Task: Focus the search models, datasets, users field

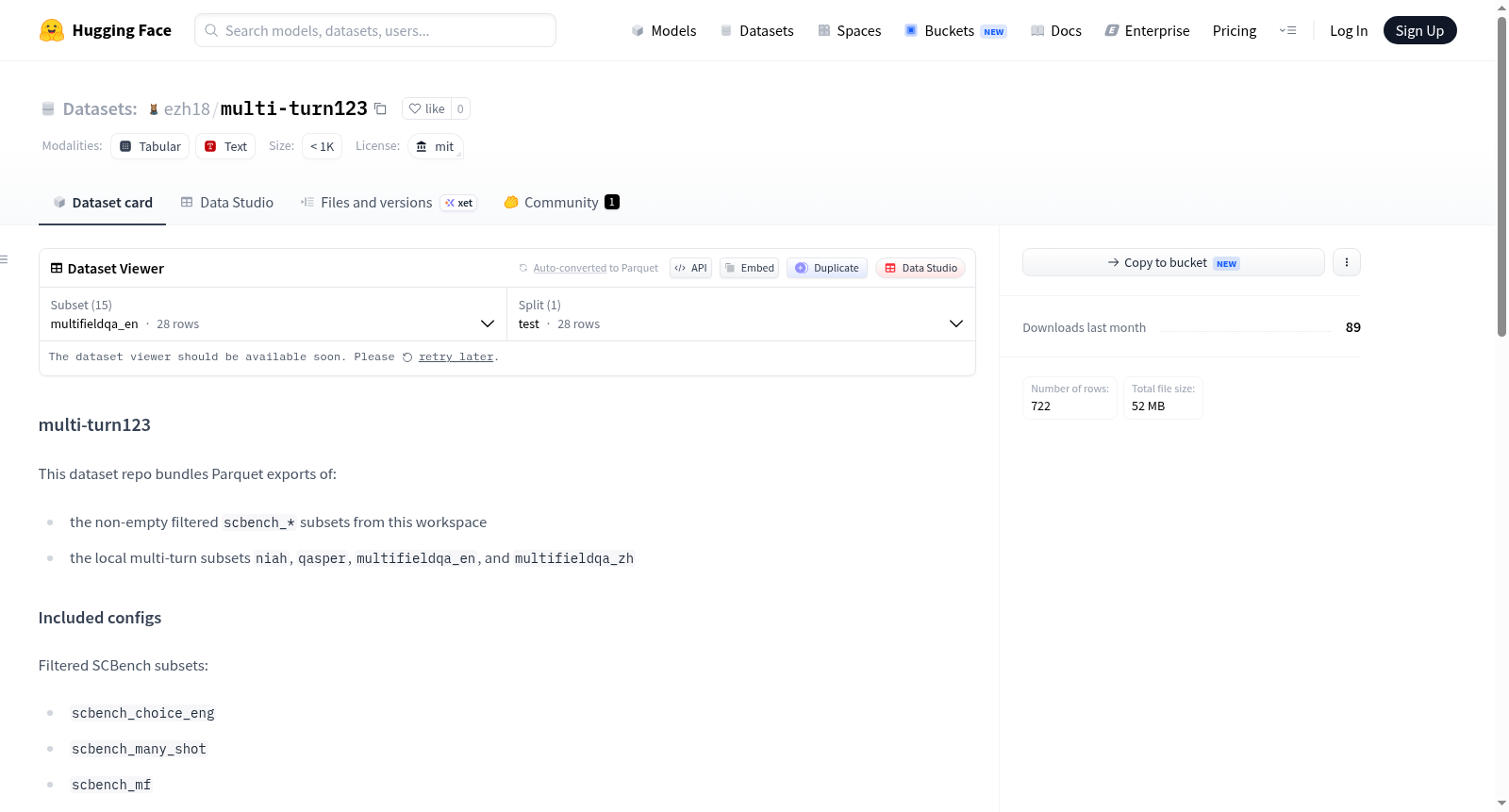Action: point(375,30)
